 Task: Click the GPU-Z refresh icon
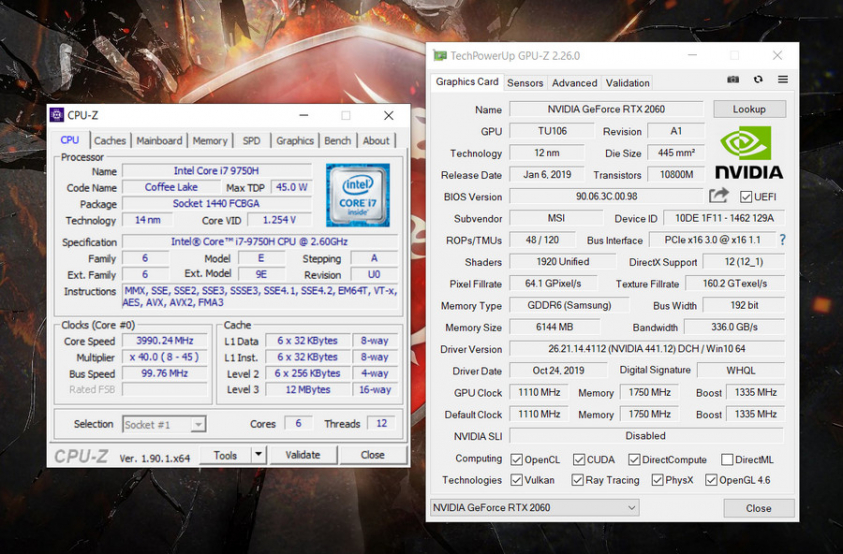758,80
